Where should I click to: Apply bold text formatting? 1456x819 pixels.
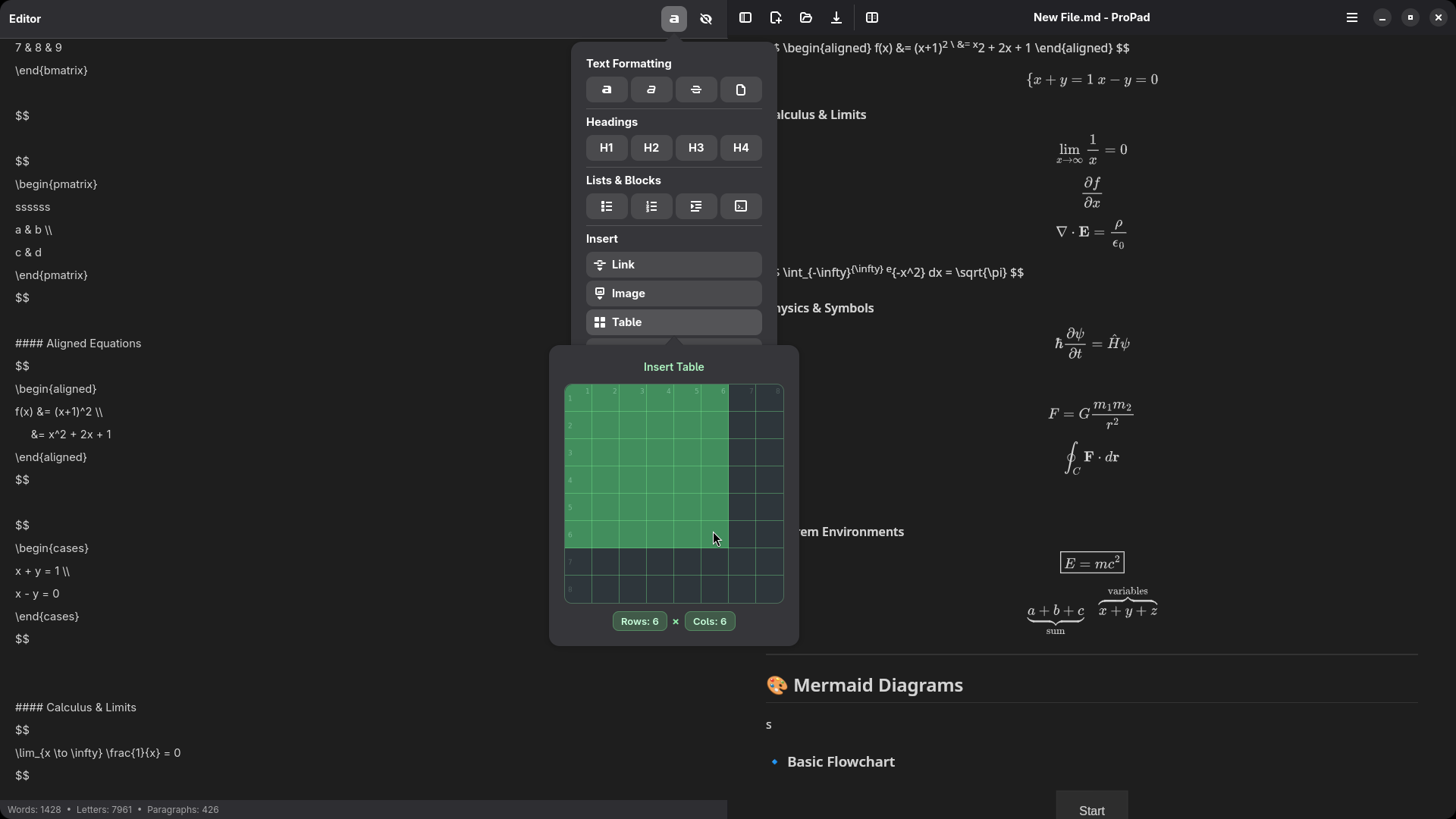pos(607,89)
